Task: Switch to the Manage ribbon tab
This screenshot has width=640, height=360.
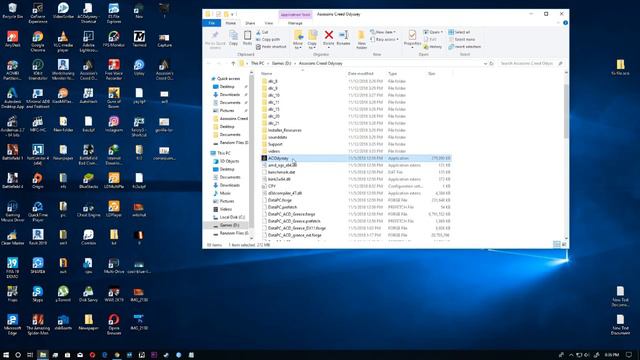Action: [x=295, y=23]
